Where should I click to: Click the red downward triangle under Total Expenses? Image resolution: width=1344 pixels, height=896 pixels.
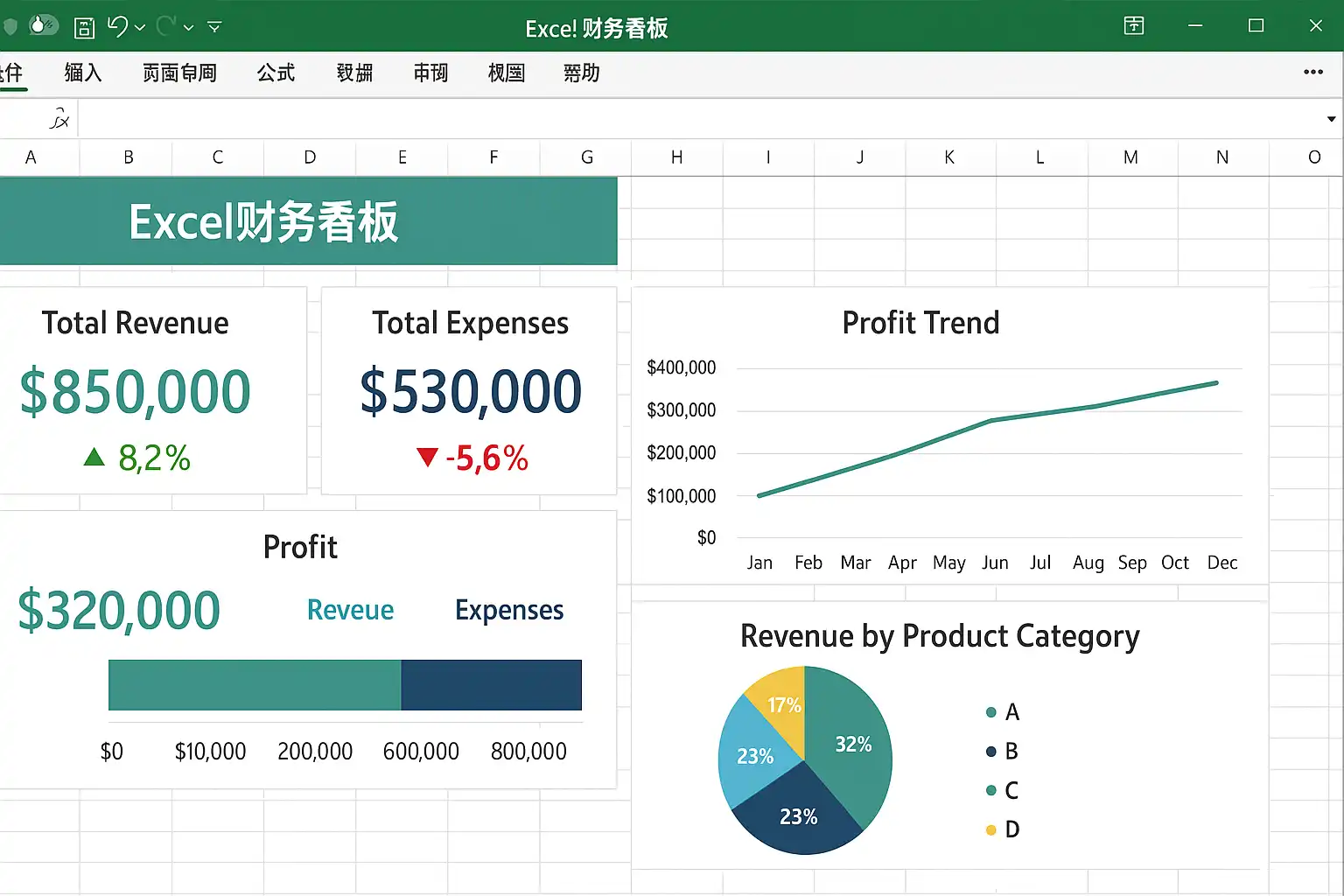(x=427, y=457)
